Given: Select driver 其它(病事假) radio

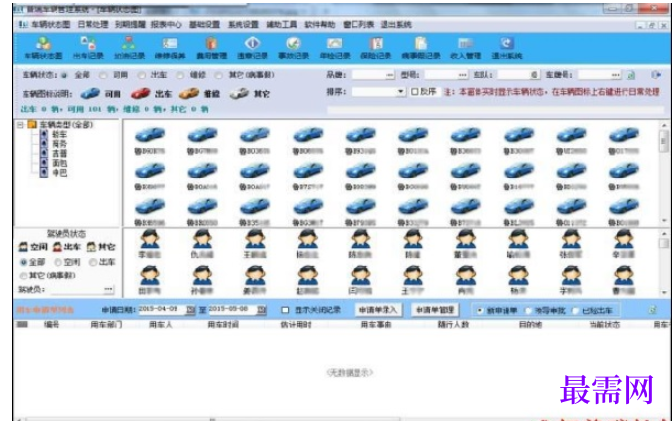Looking at the screenshot, I should (24, 276).
